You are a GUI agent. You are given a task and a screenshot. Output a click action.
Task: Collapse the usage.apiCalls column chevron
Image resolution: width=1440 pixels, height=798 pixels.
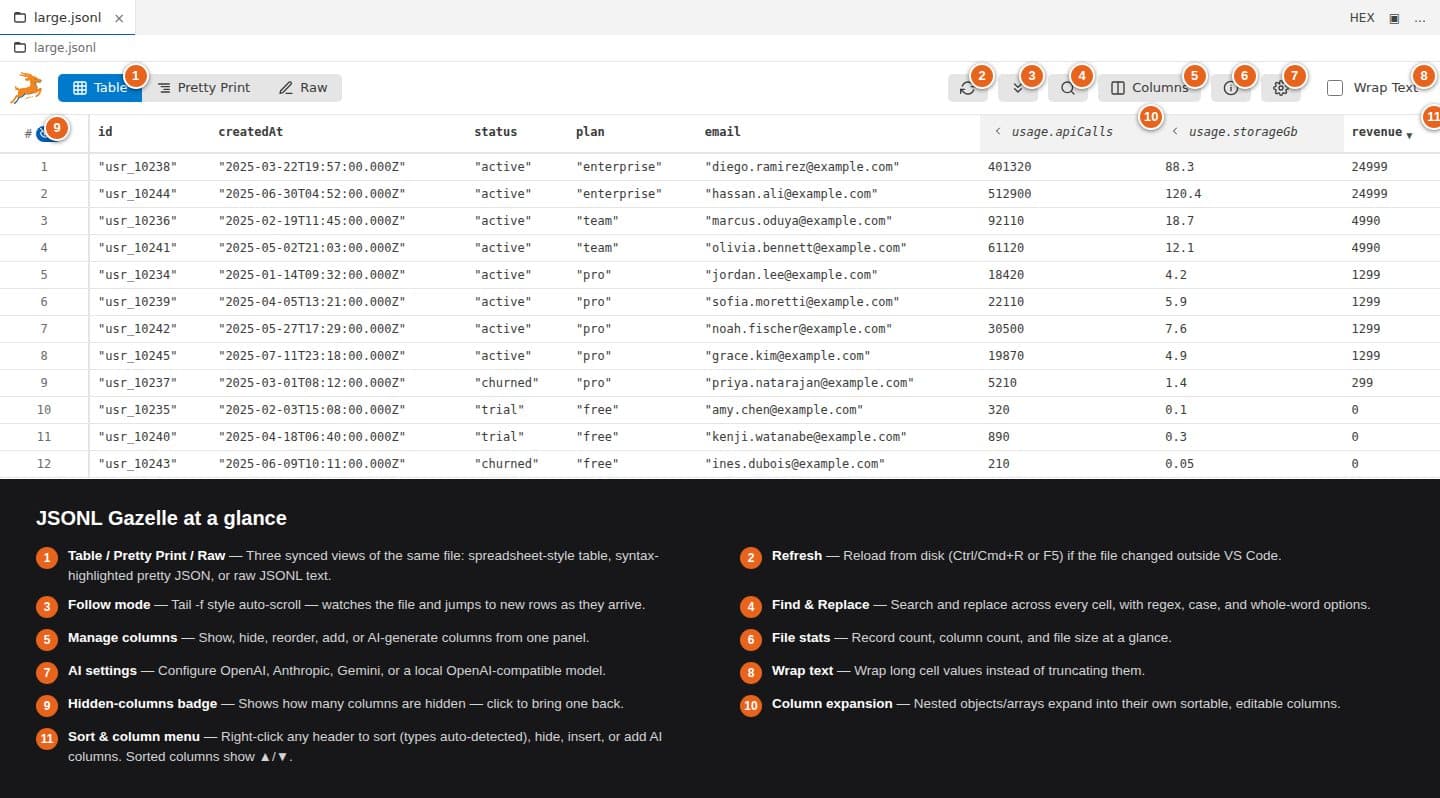[997, 132]
